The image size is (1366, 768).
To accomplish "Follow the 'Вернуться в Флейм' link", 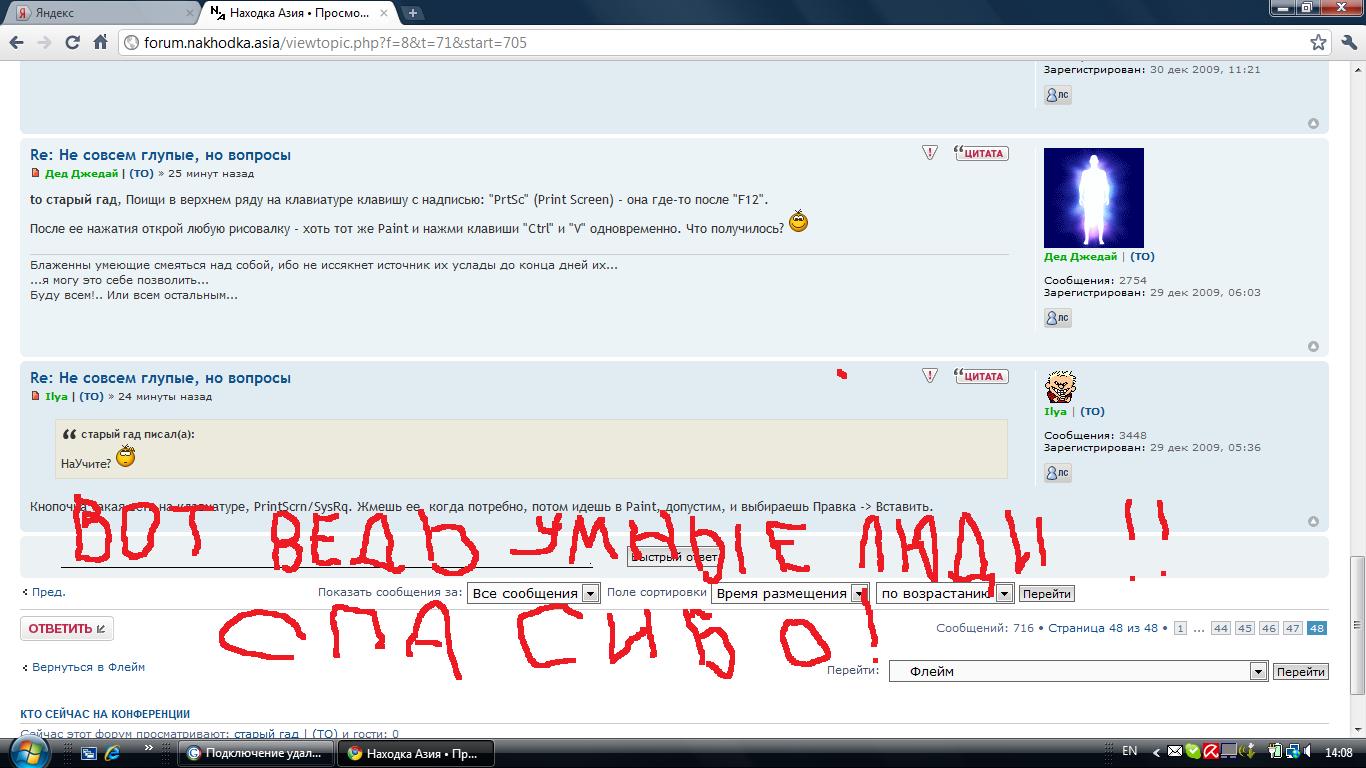I will 88,667.
